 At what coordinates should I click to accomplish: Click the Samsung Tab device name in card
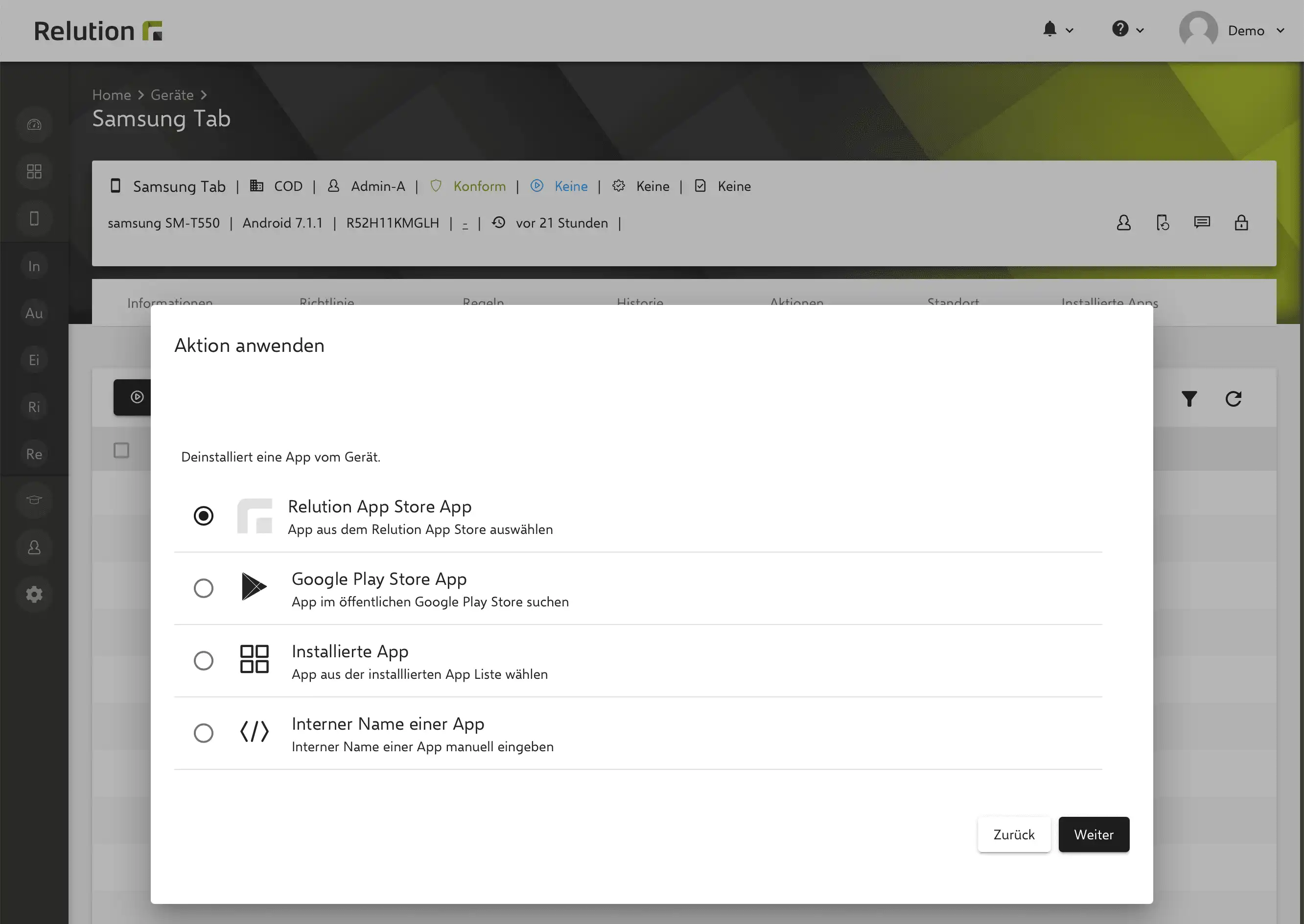point(179,186)
